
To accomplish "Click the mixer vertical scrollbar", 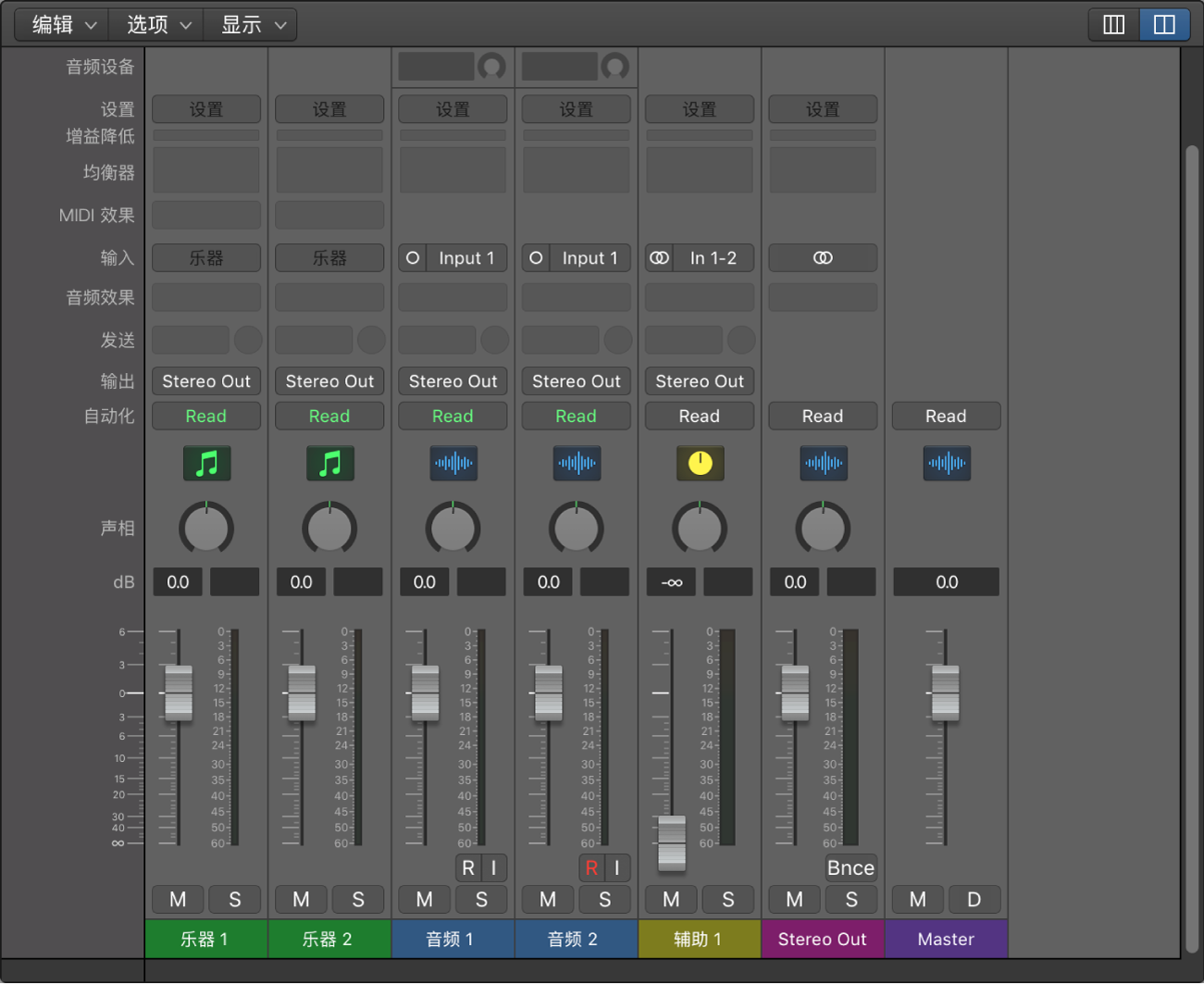I will [x=1192, y=550].
